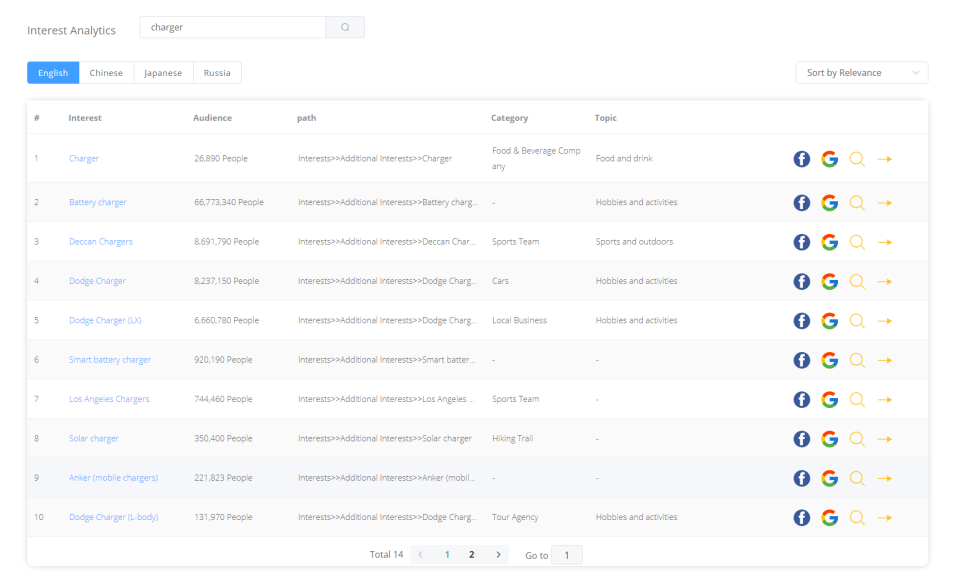The image size is (960, 586).
Task: Select the Interests>>Additional Interests>>Solar charger path
Action: [385, 438]
